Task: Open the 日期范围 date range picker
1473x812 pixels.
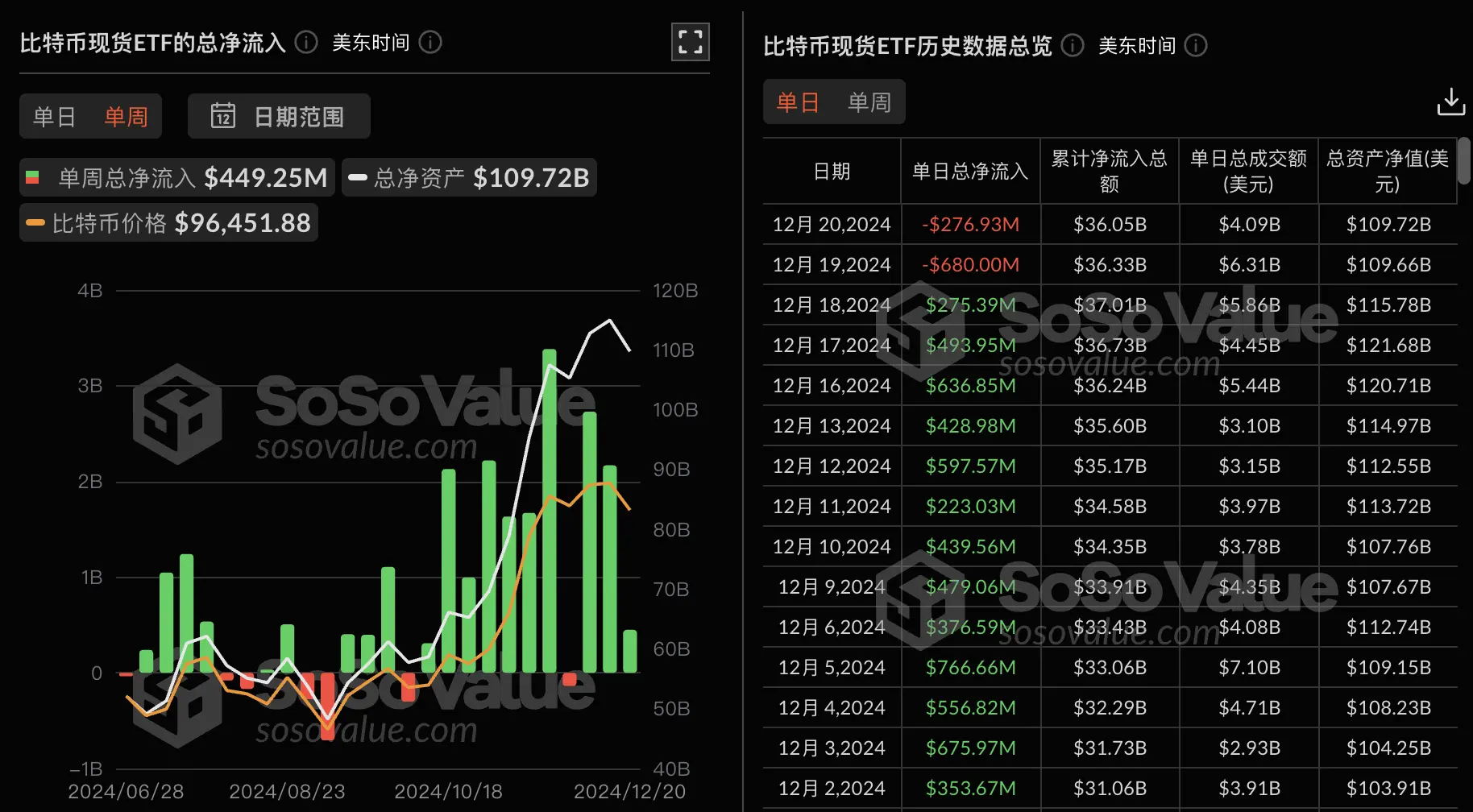Action: (278, 115)
